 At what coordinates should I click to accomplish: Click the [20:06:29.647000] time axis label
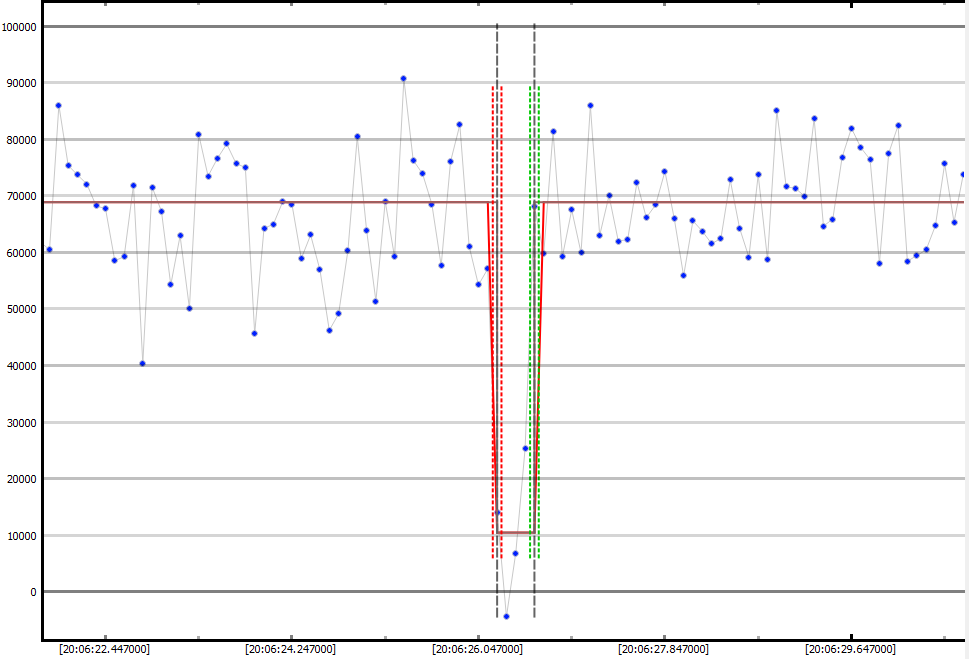(850, 649)
